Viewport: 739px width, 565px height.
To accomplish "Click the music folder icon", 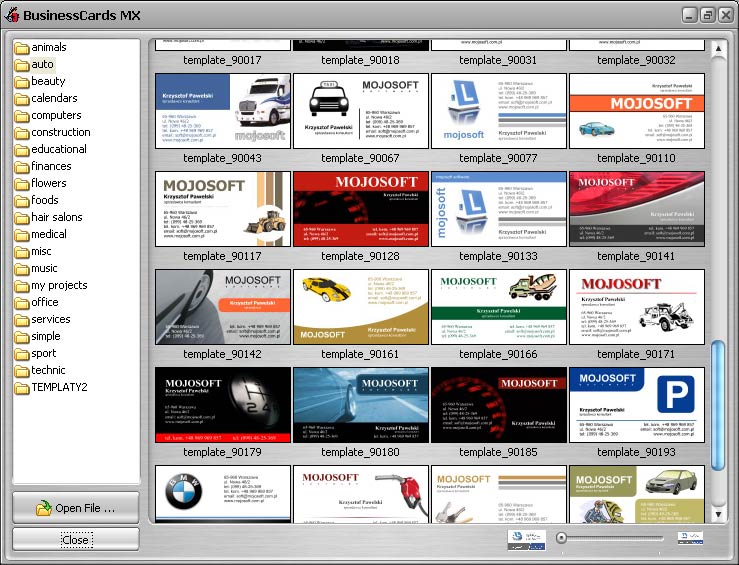I will pos(22,269).
